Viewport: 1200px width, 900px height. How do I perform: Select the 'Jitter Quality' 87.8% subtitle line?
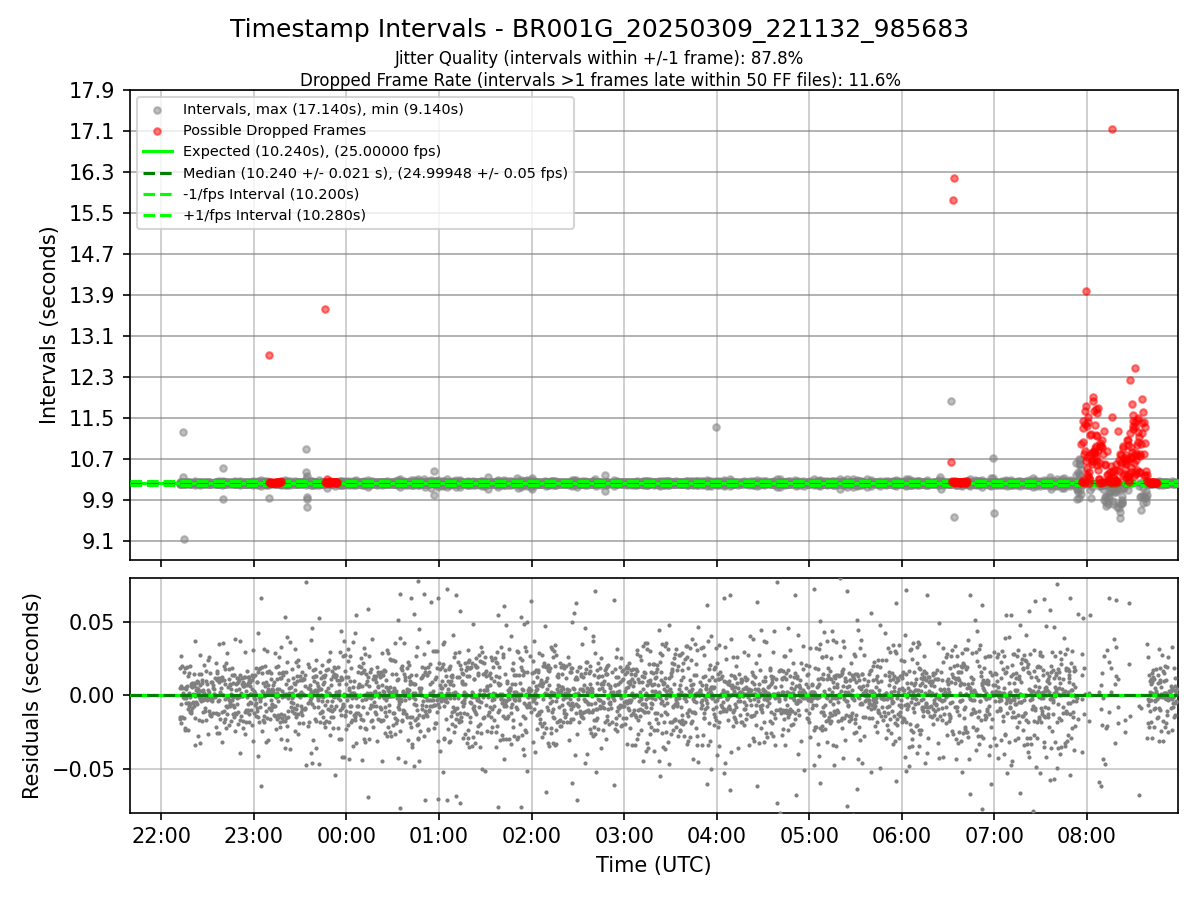[599, 58]
